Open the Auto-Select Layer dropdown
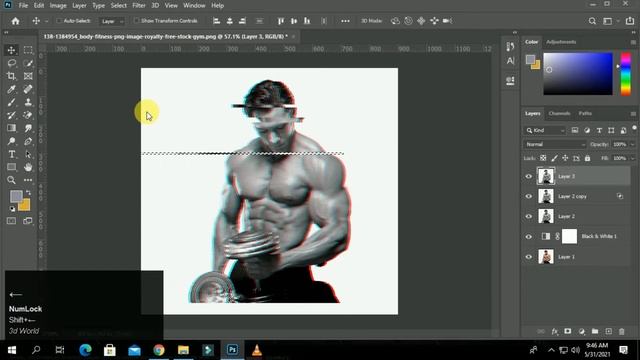 [x=112, y=21]
